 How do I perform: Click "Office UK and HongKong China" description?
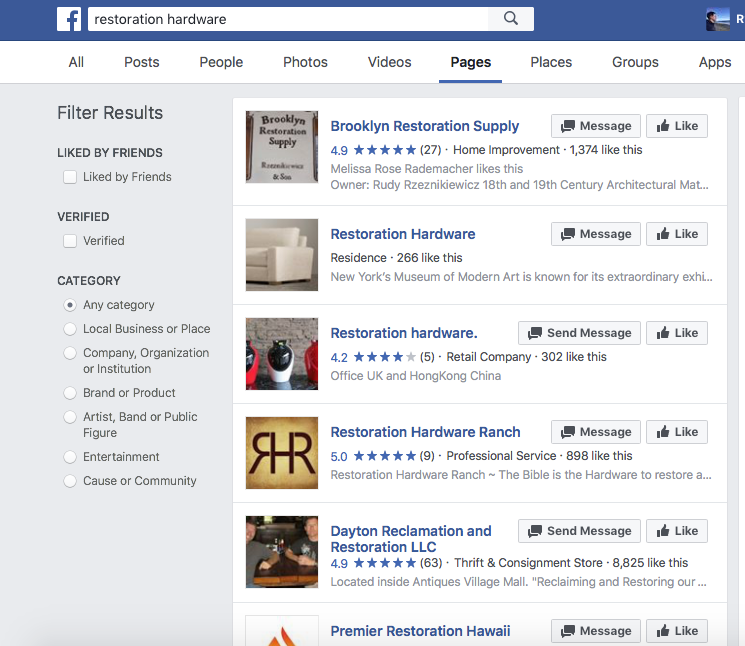416,376
